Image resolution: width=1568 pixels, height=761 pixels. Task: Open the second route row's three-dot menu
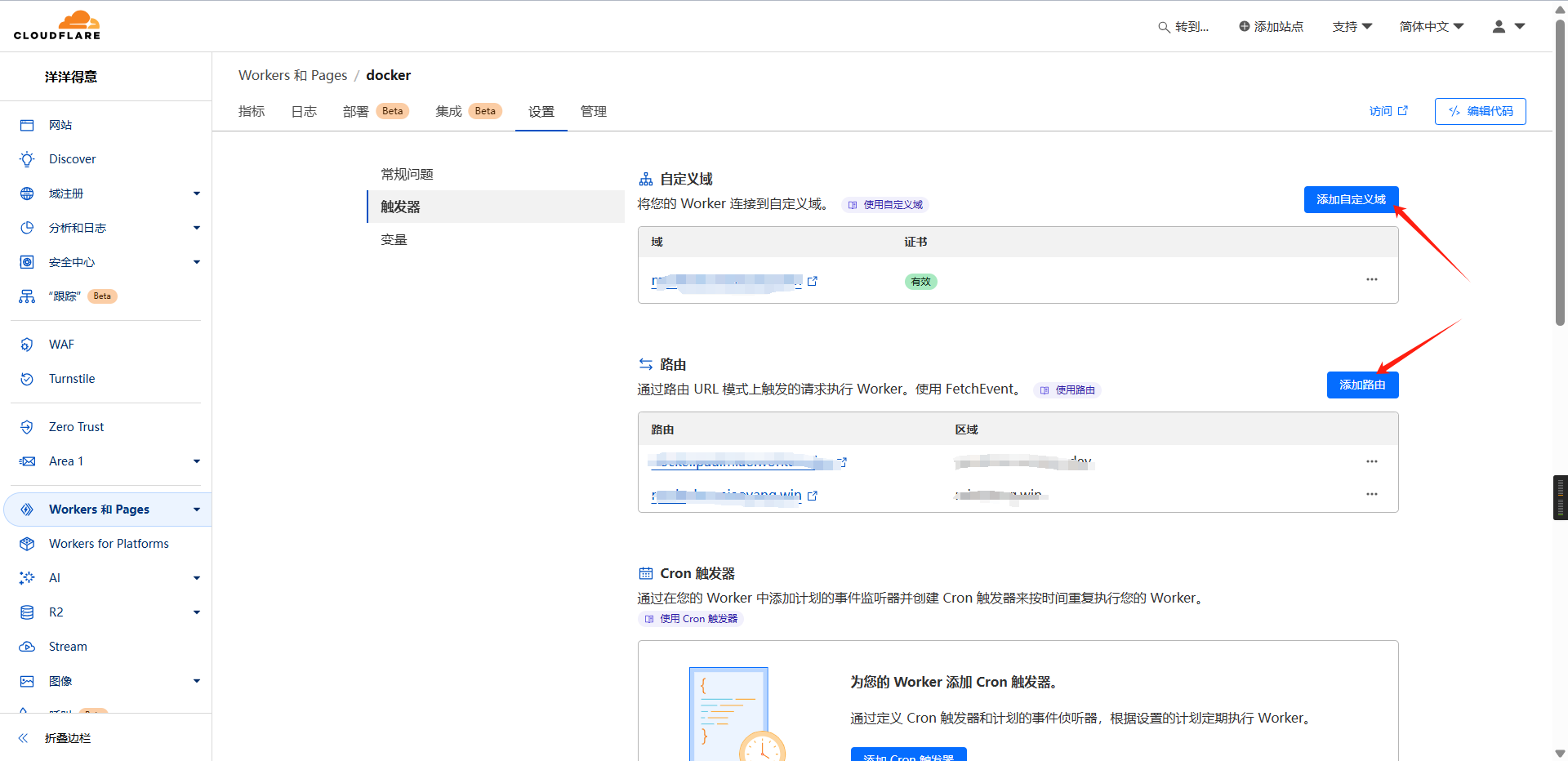click(1372, 494)
